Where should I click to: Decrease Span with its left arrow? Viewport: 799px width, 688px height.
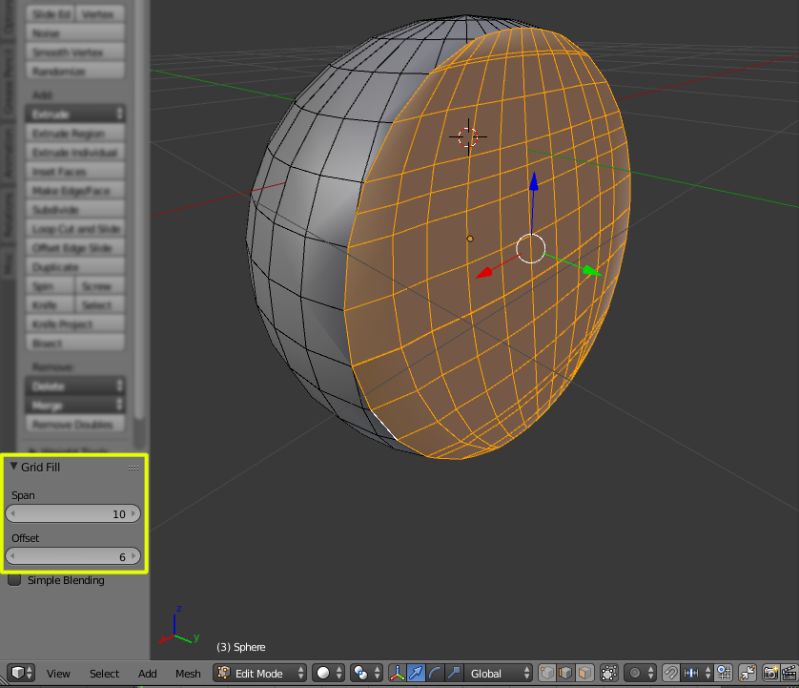coord(13,514)
